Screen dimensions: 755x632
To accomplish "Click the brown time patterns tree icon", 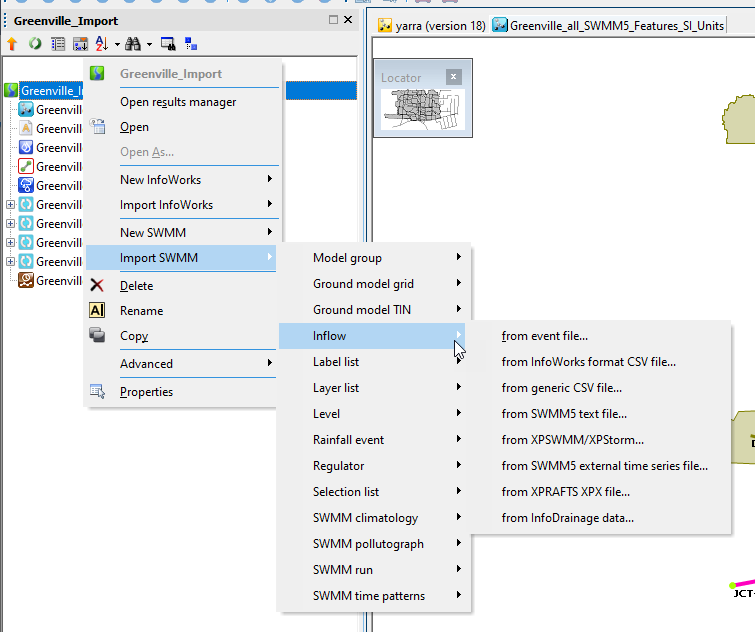I will tap(26, 280).
